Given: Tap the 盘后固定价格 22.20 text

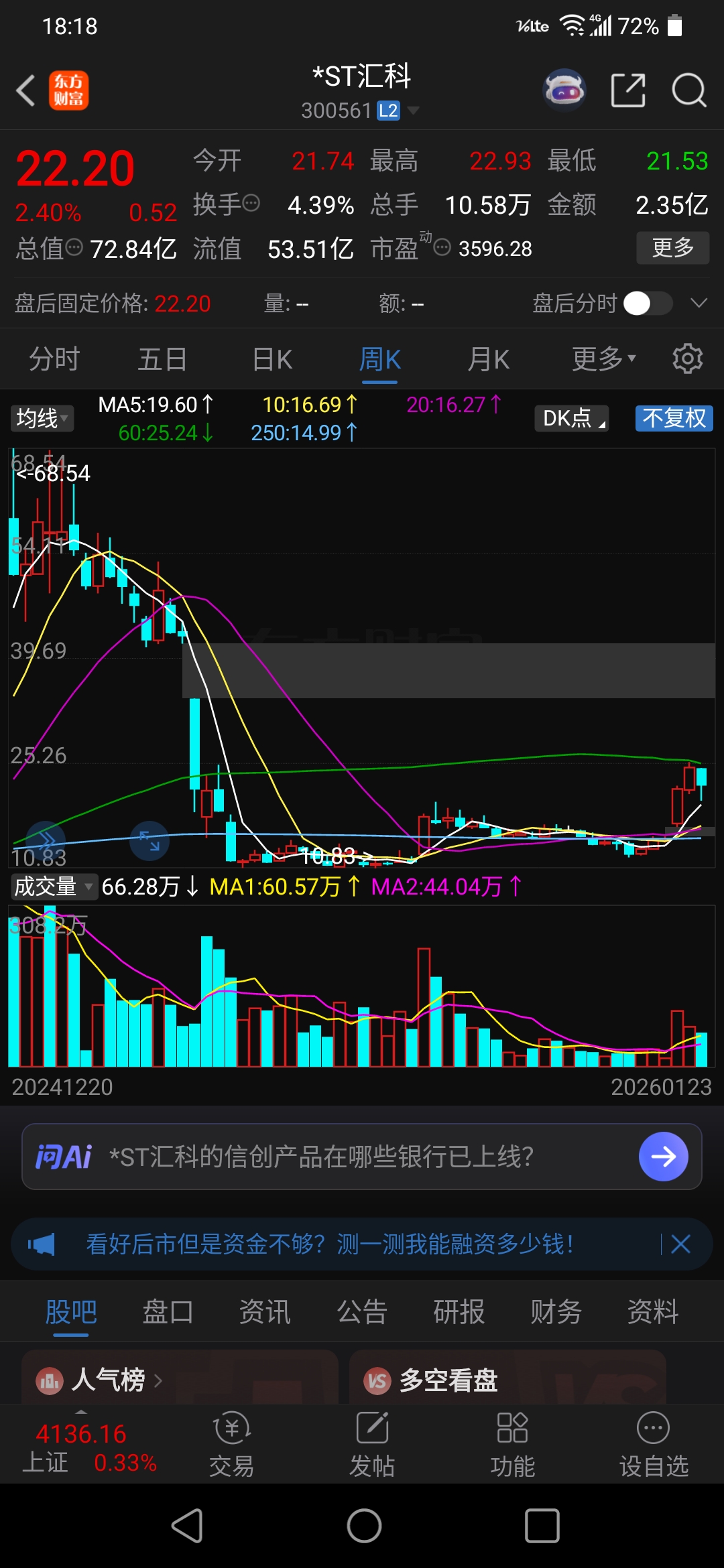Looking at the screenshot, I should click(x=113, y=304).
